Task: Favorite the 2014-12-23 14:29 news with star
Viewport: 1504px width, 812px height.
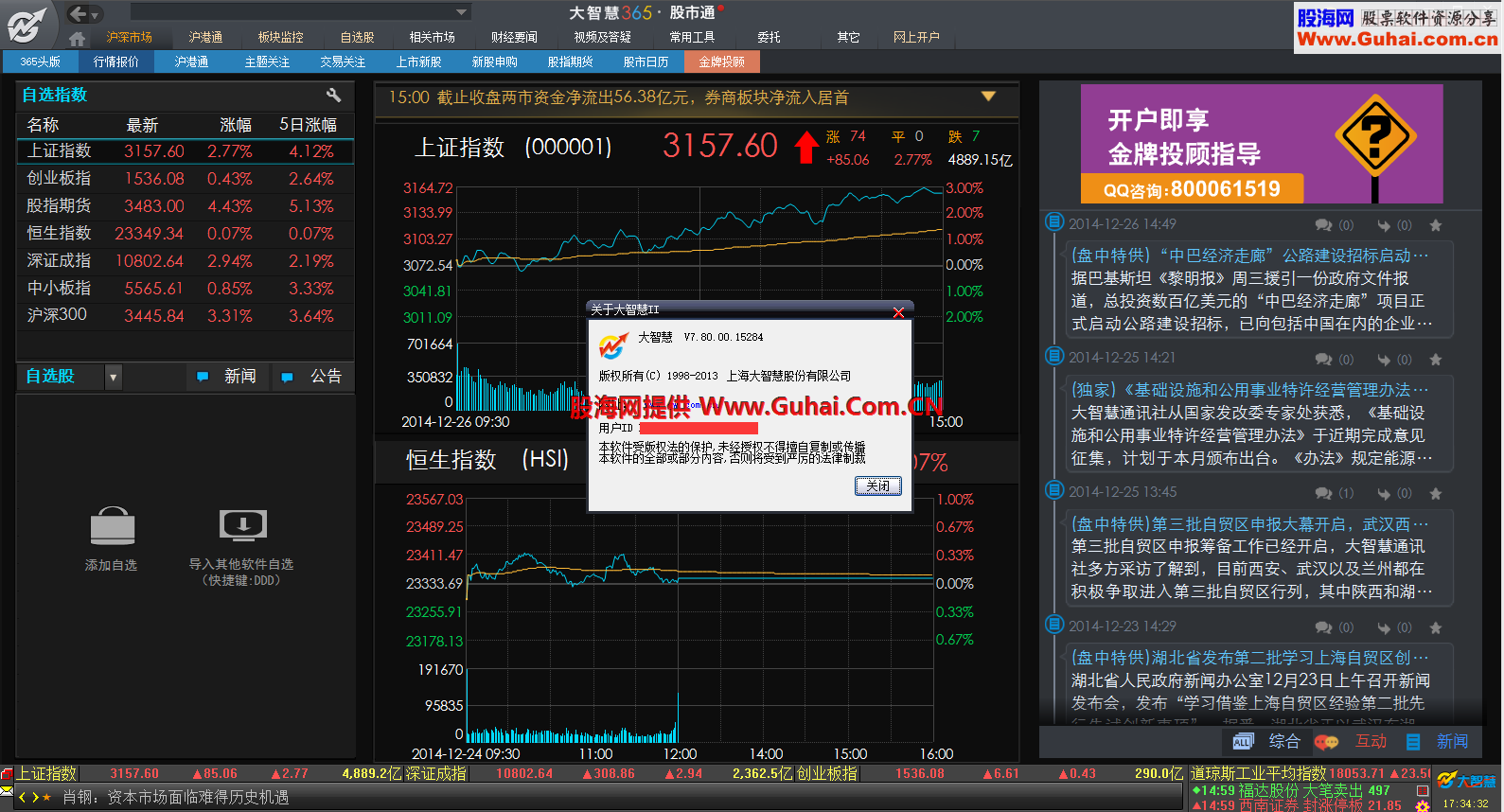Action: tap(1436, 627)
